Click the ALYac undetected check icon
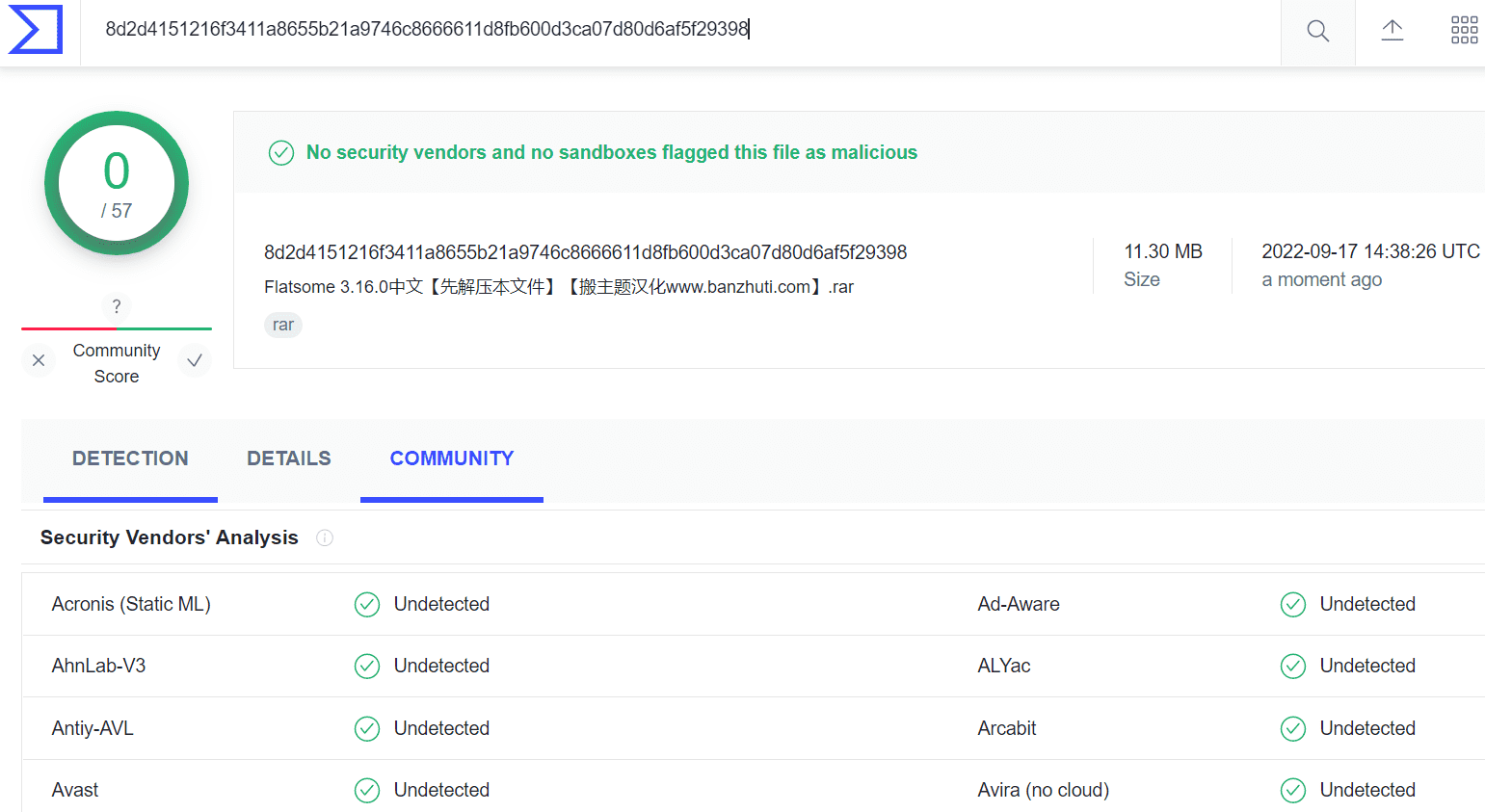Viewport: 1485px width, 812px height. pos(1293,666)
